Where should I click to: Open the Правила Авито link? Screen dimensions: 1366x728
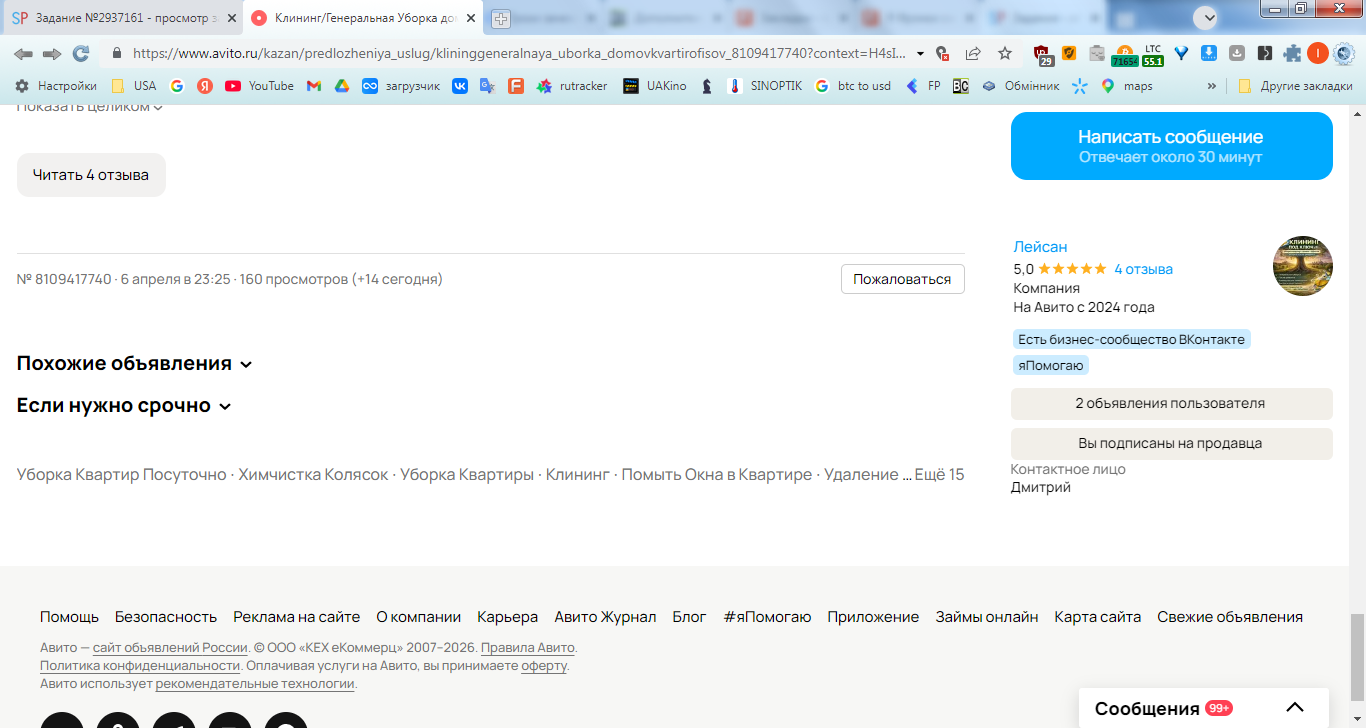point(528,647)
